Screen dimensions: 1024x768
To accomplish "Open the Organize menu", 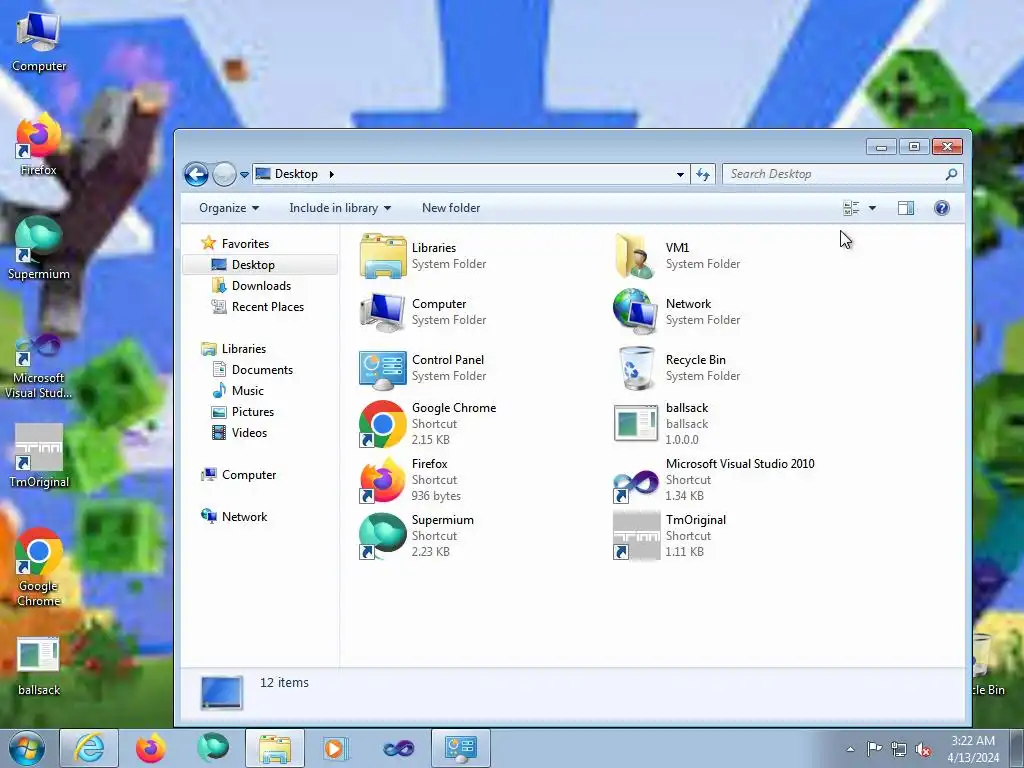I will 229,208.
